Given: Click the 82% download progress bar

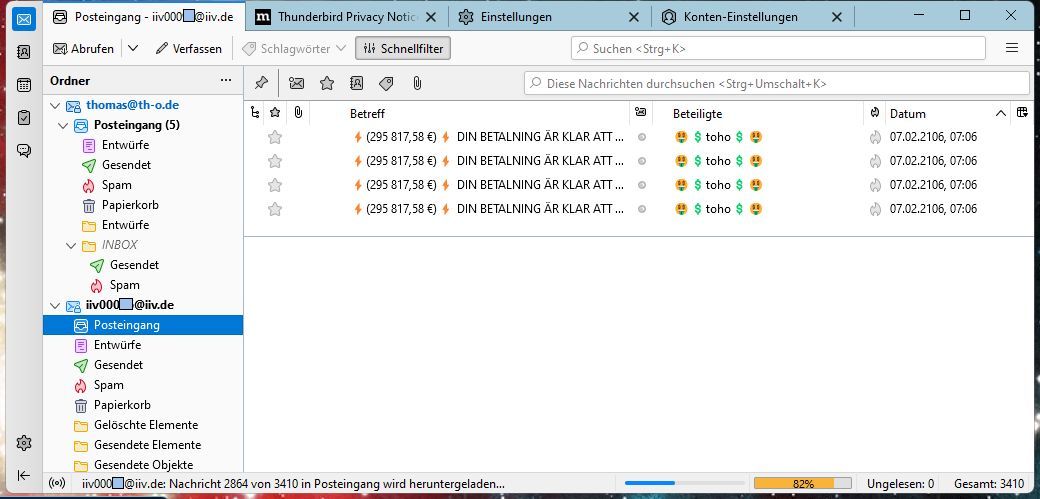Looking at the screenshot, I should point(802,483).
